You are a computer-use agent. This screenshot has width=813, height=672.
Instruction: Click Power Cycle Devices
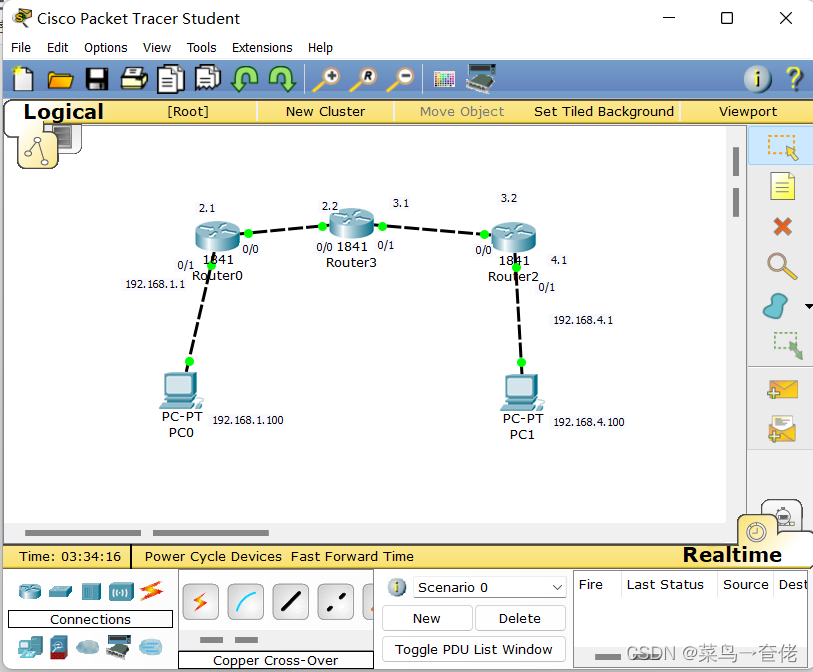(x=213, y=556)
